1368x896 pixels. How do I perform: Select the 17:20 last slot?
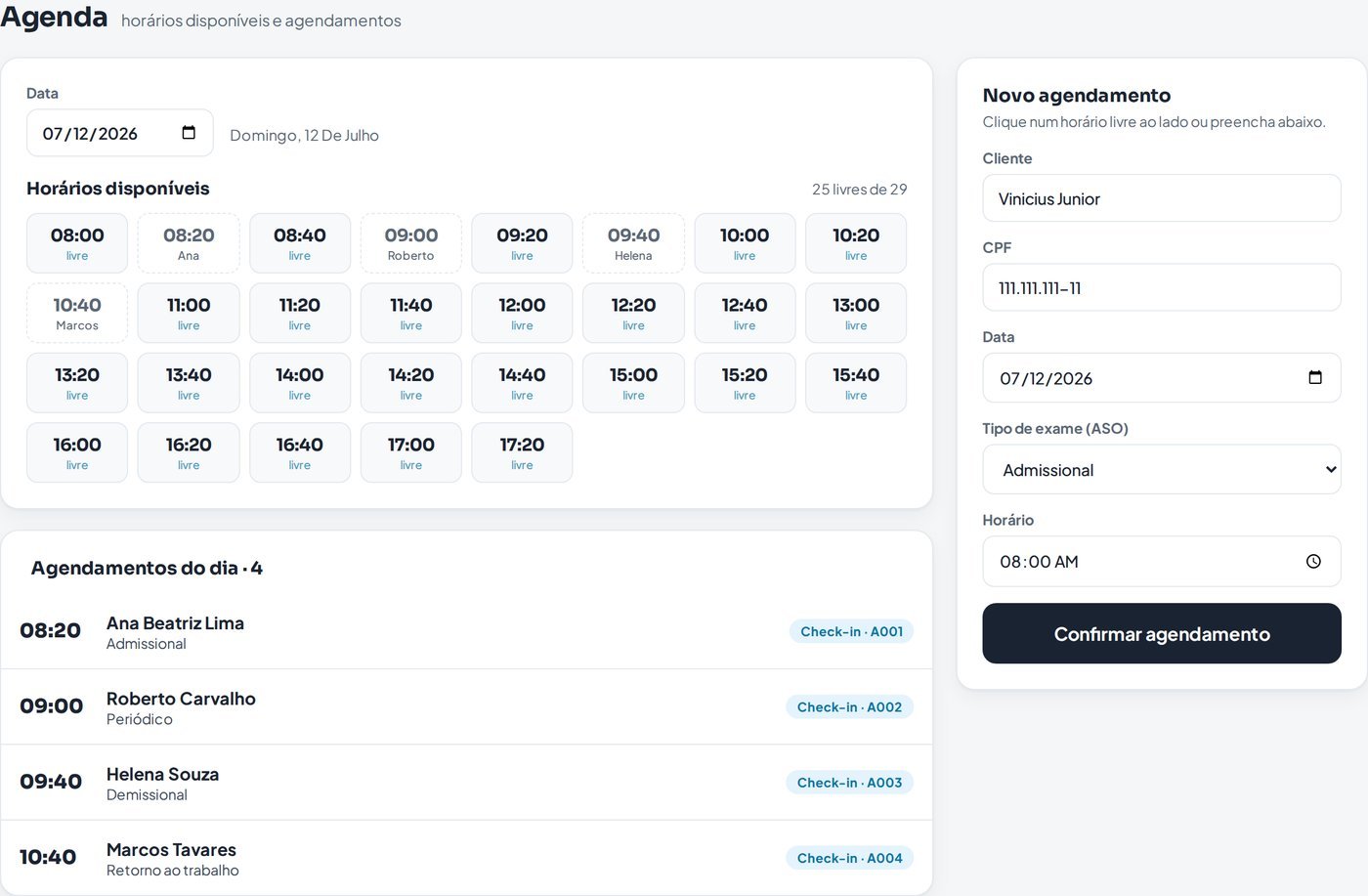click(x=522, y=452)
